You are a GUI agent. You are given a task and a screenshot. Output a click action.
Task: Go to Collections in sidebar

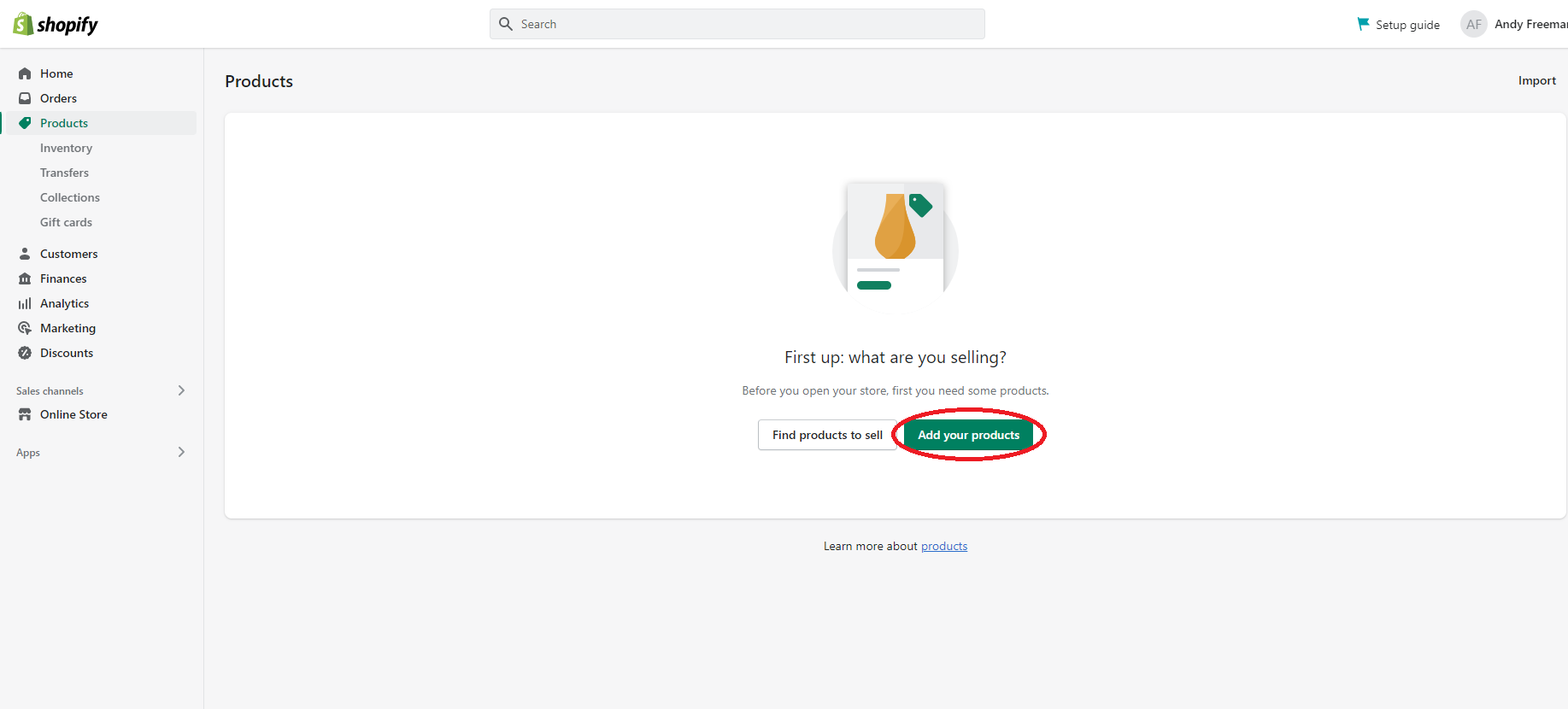(x=70, y=197)
